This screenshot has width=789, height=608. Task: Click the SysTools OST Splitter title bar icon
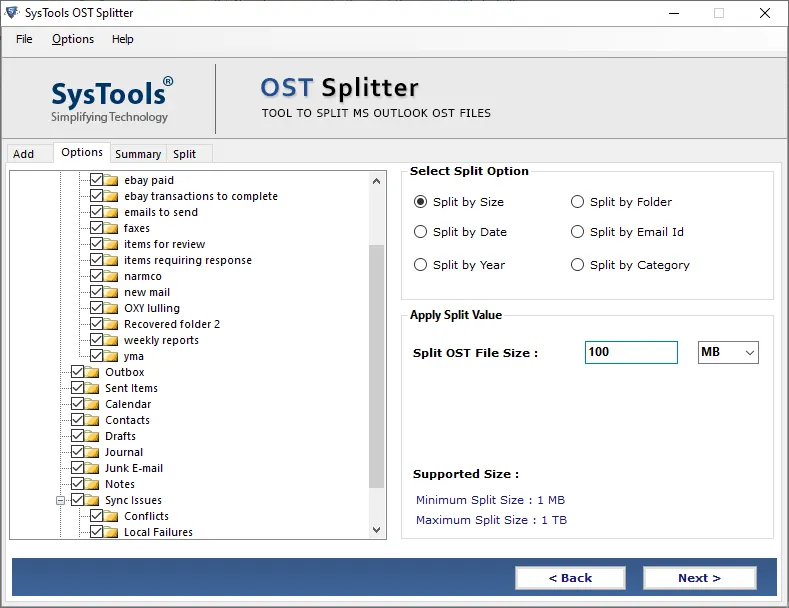[x=12, y=13]
